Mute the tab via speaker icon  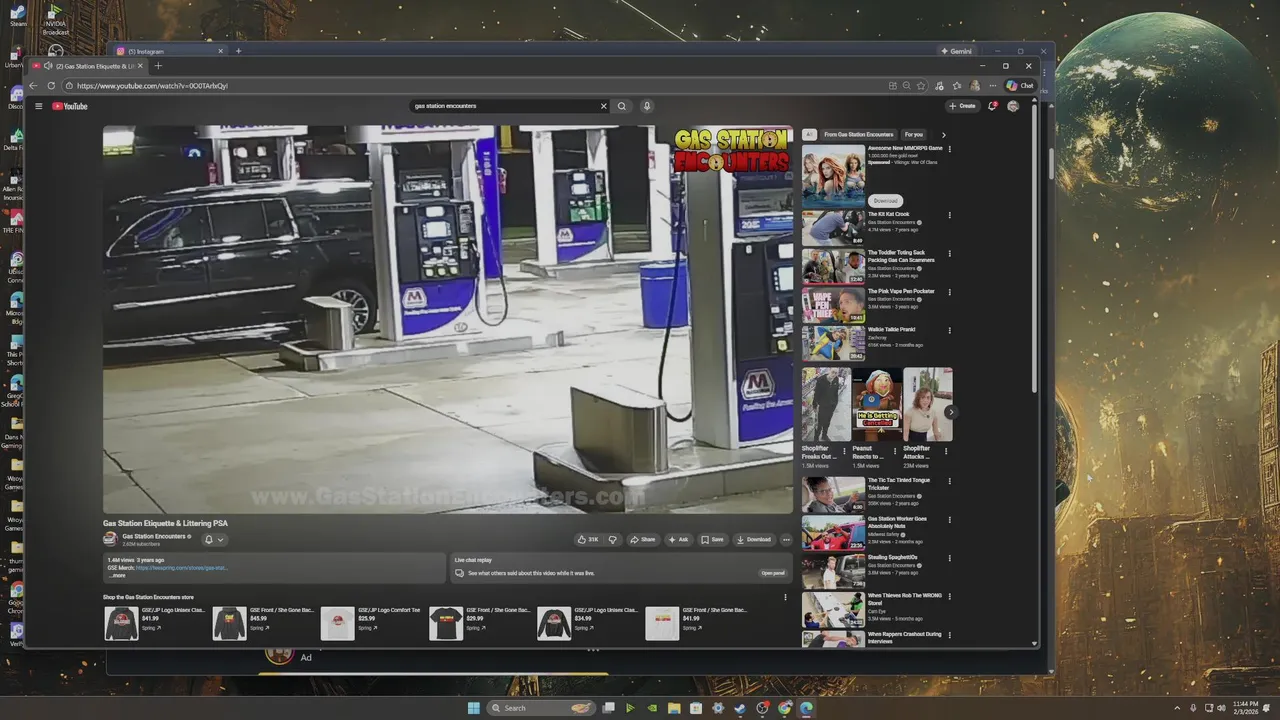pos(47,66)
